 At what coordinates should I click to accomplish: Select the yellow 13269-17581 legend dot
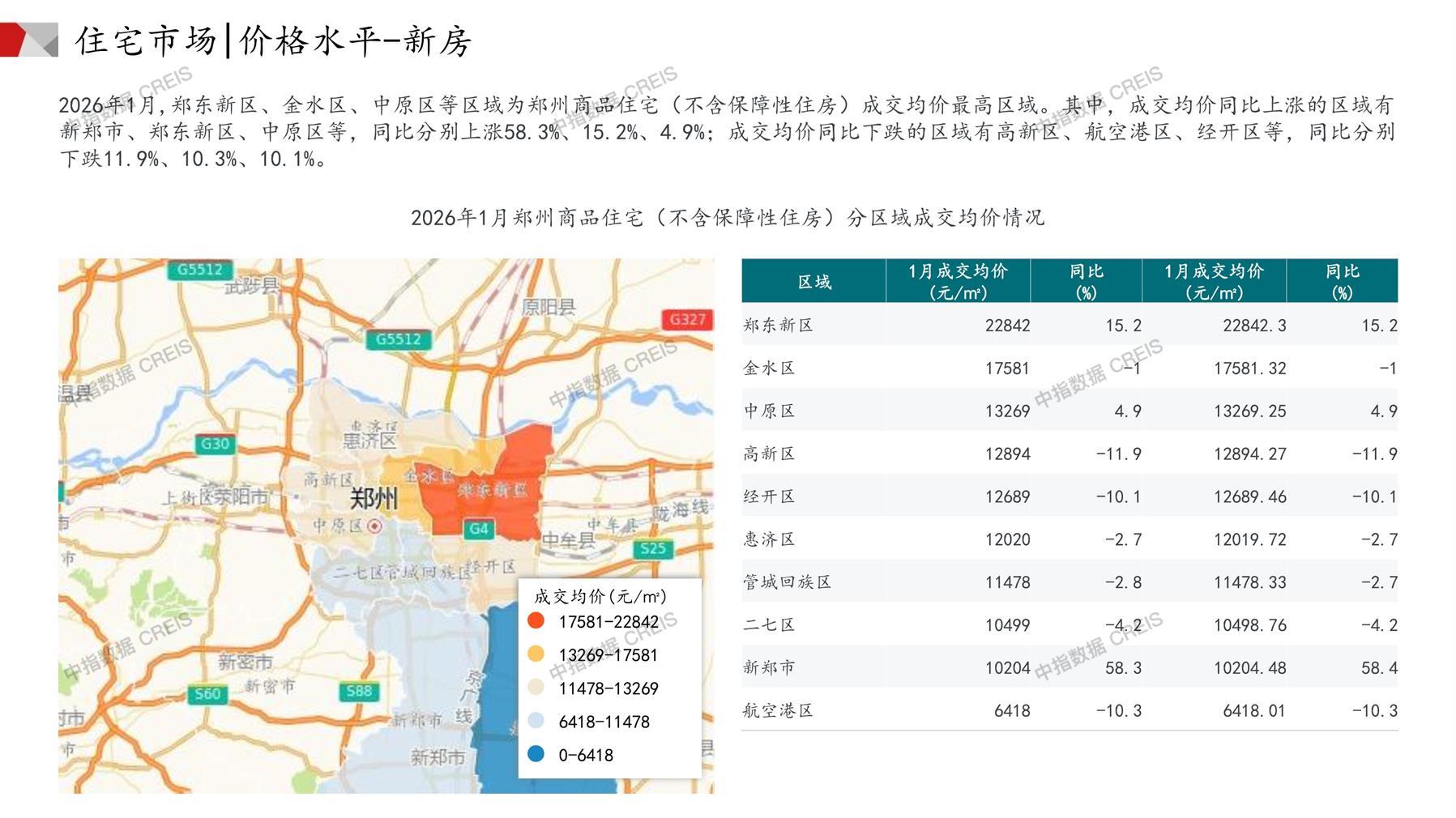pyautogui.click(x=536, y=654)
